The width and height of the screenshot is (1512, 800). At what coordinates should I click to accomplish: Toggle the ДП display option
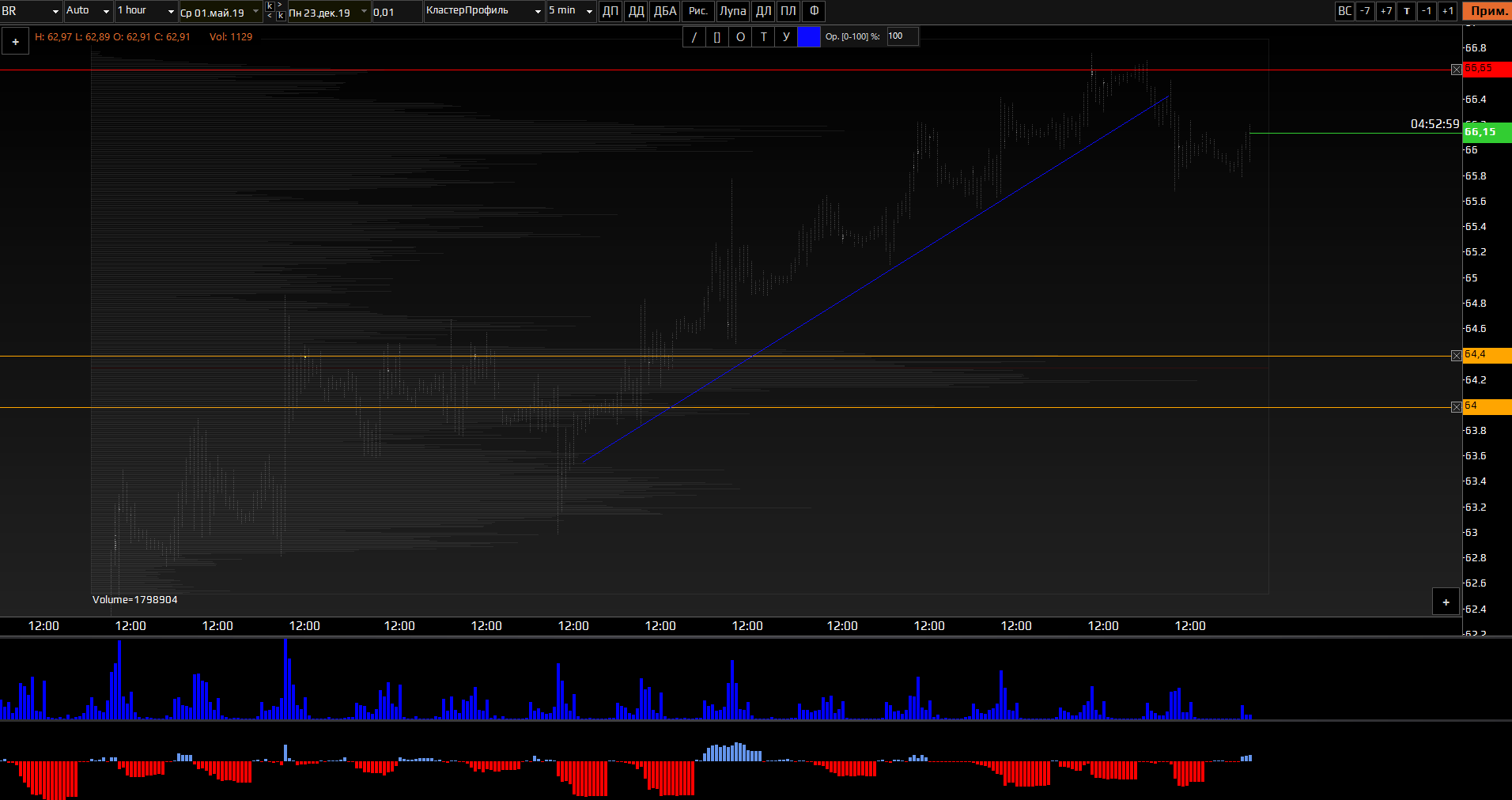[x=610, y=11]
